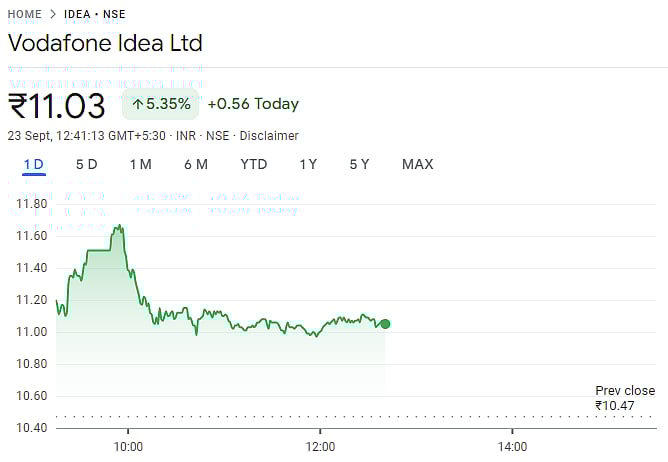The height and width of the screenshot is (462, 668).
Task: Show the MAX chart range
Action: [x=418, y=164]
